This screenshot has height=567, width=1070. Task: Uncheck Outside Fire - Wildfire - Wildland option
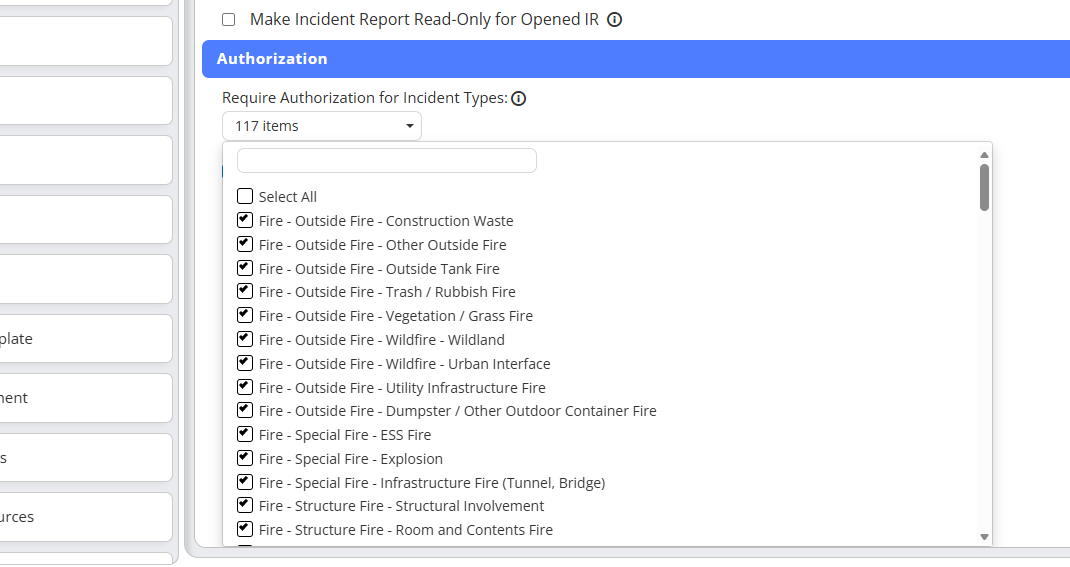[x=245, y=340]
